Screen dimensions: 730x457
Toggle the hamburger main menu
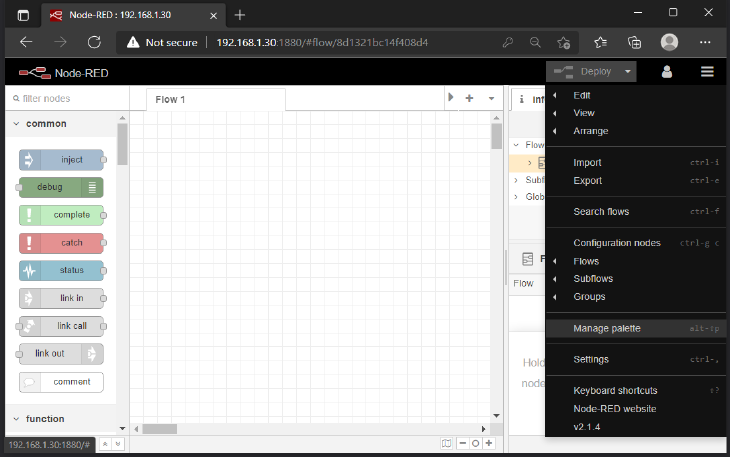coord(707,72)
